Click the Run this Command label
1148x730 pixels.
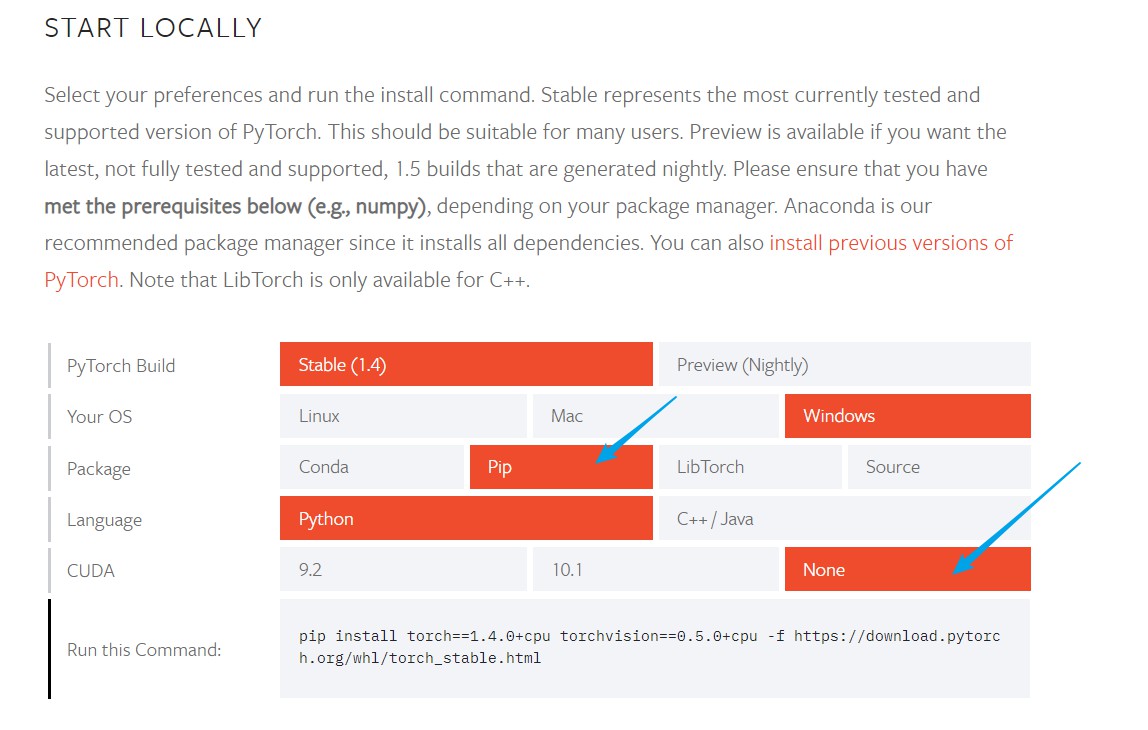[144, 649]
